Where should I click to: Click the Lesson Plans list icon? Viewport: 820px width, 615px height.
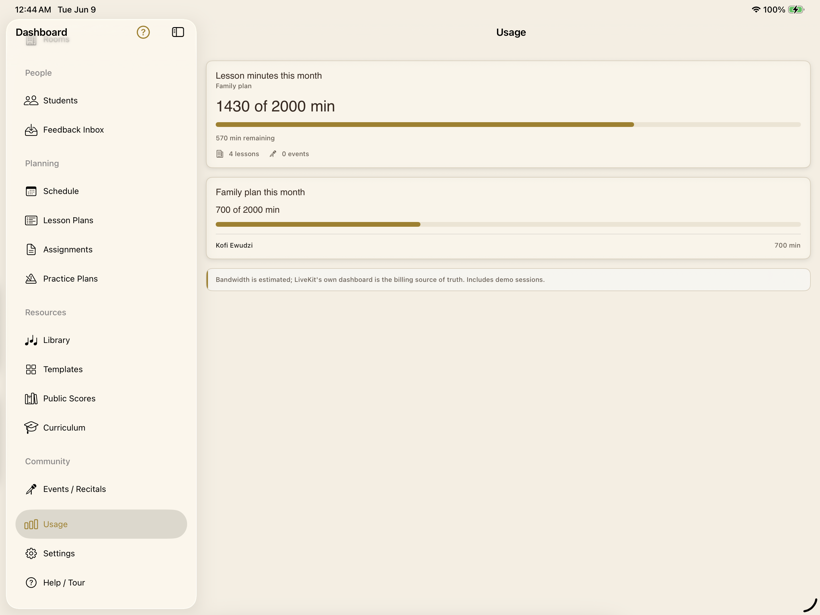31,220
